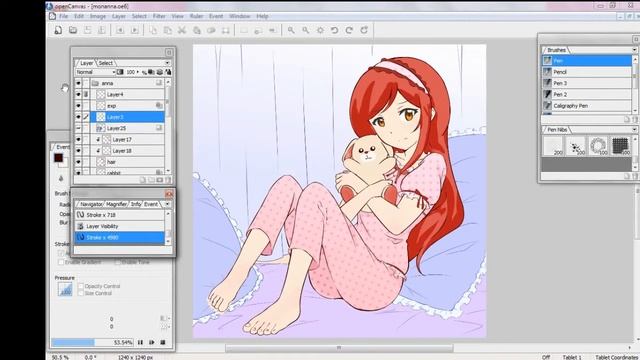Switch to the Magnifier tab

[116, 204]
